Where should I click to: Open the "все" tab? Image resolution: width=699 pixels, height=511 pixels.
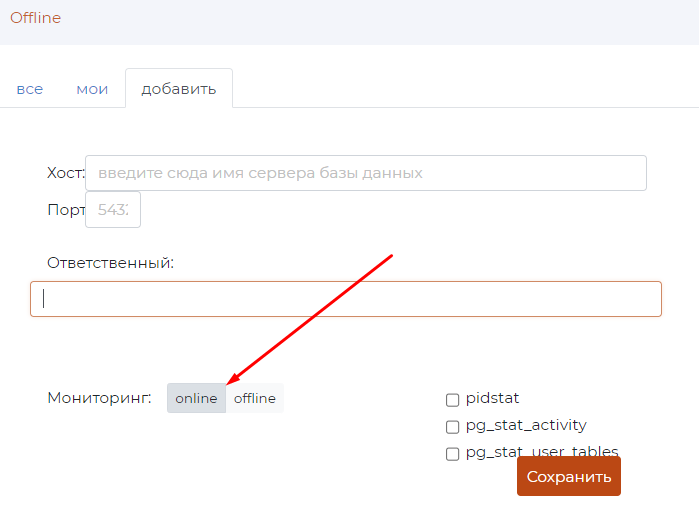click(30, 89)
